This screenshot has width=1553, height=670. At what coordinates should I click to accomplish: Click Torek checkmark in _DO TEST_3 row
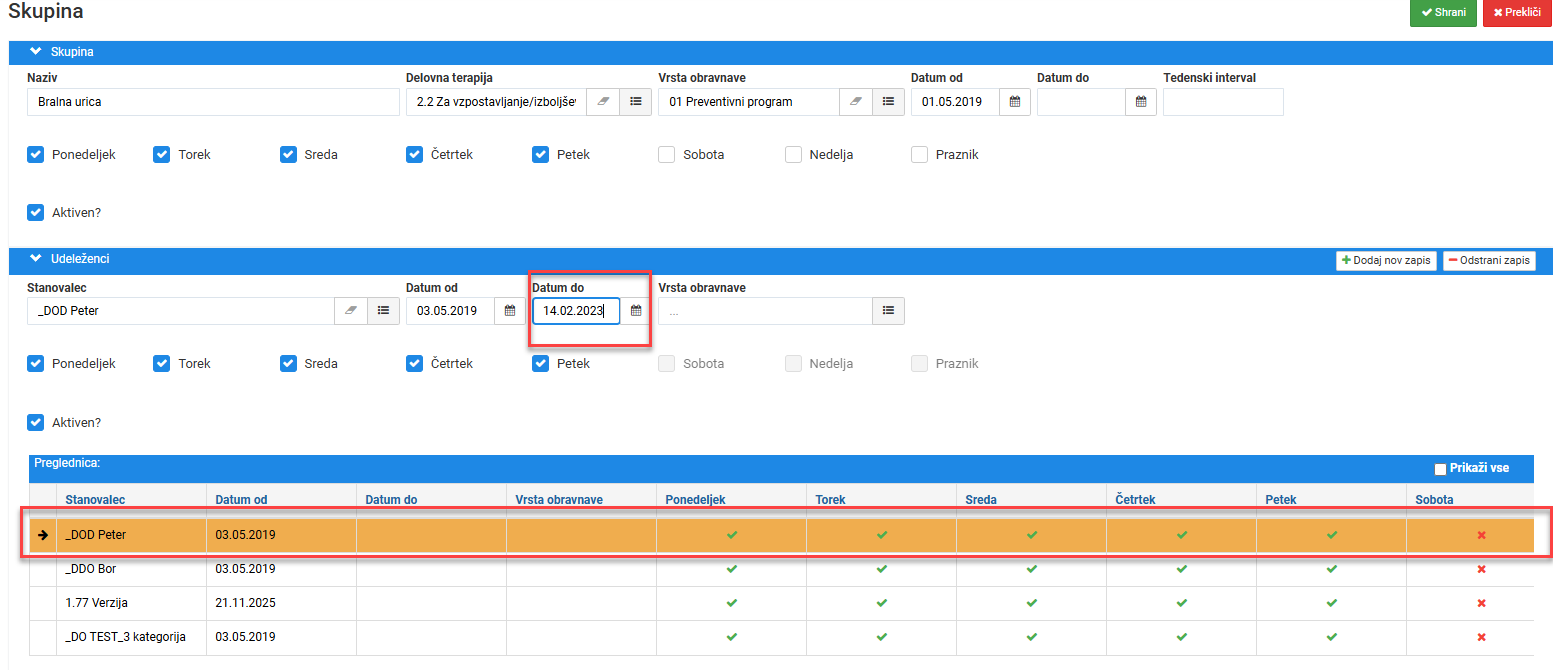tap(881, 637)
